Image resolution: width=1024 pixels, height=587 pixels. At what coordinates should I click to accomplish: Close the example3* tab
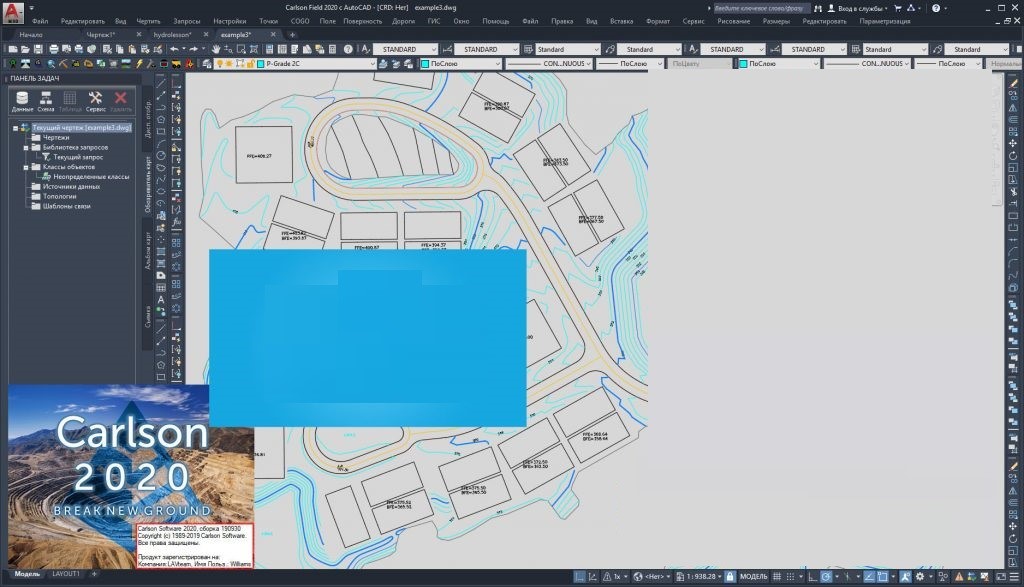coord(273,35)
